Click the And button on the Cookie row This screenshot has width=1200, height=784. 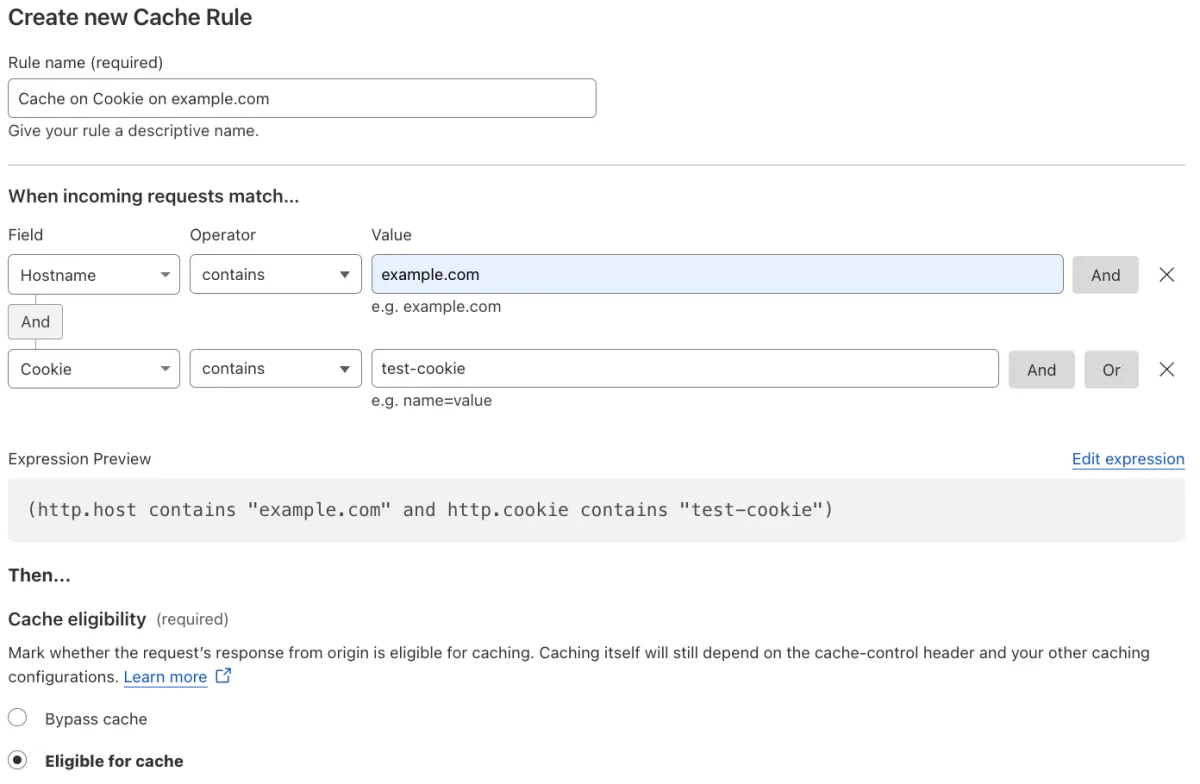pyautogui.click(x=1041, y=369)
